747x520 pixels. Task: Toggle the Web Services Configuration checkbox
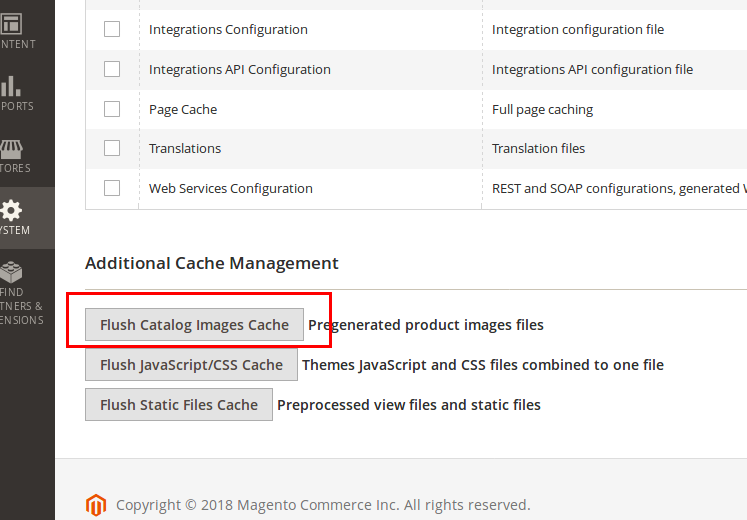click(x=112, y=188)
